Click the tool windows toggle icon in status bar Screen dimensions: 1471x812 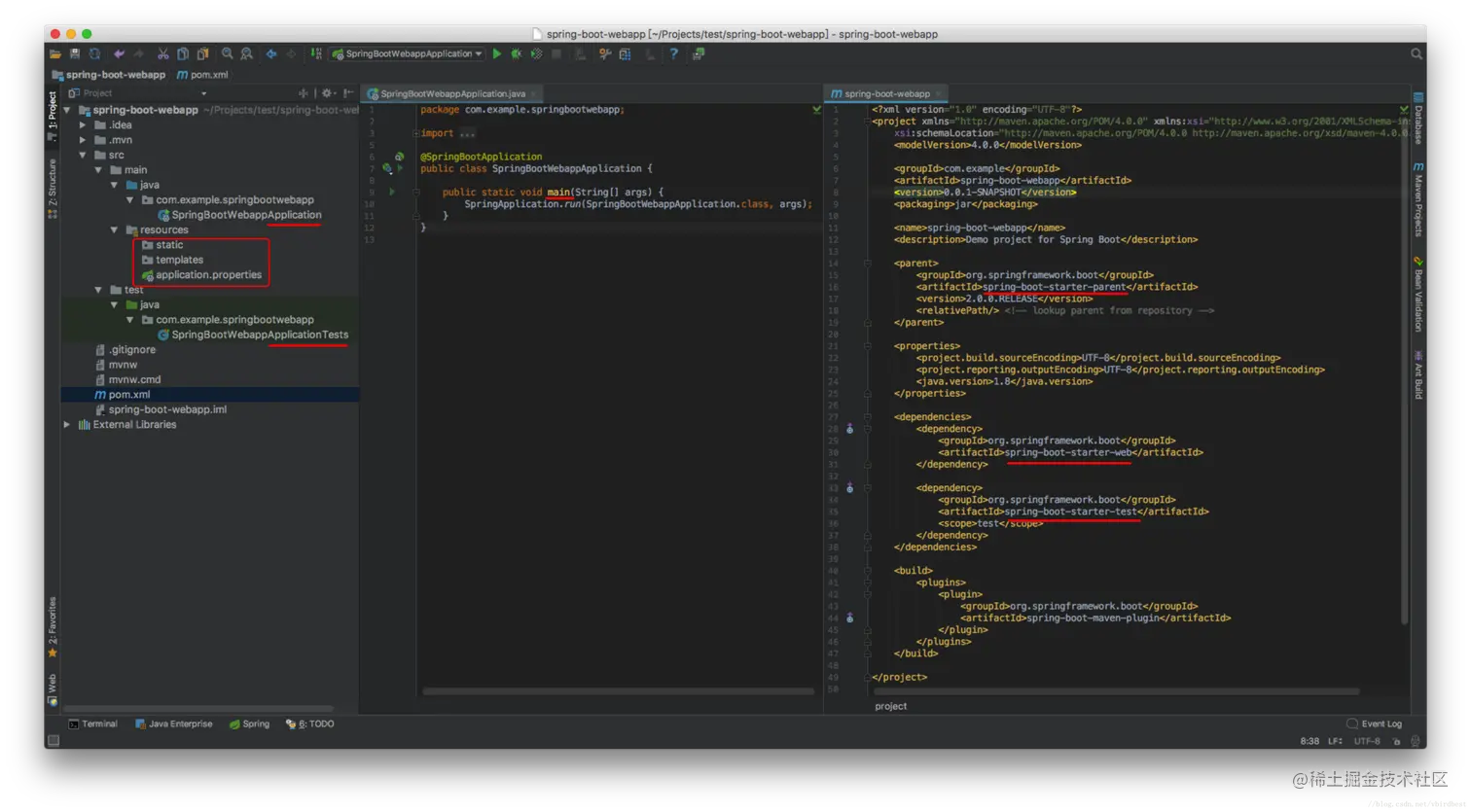point(54,741)
